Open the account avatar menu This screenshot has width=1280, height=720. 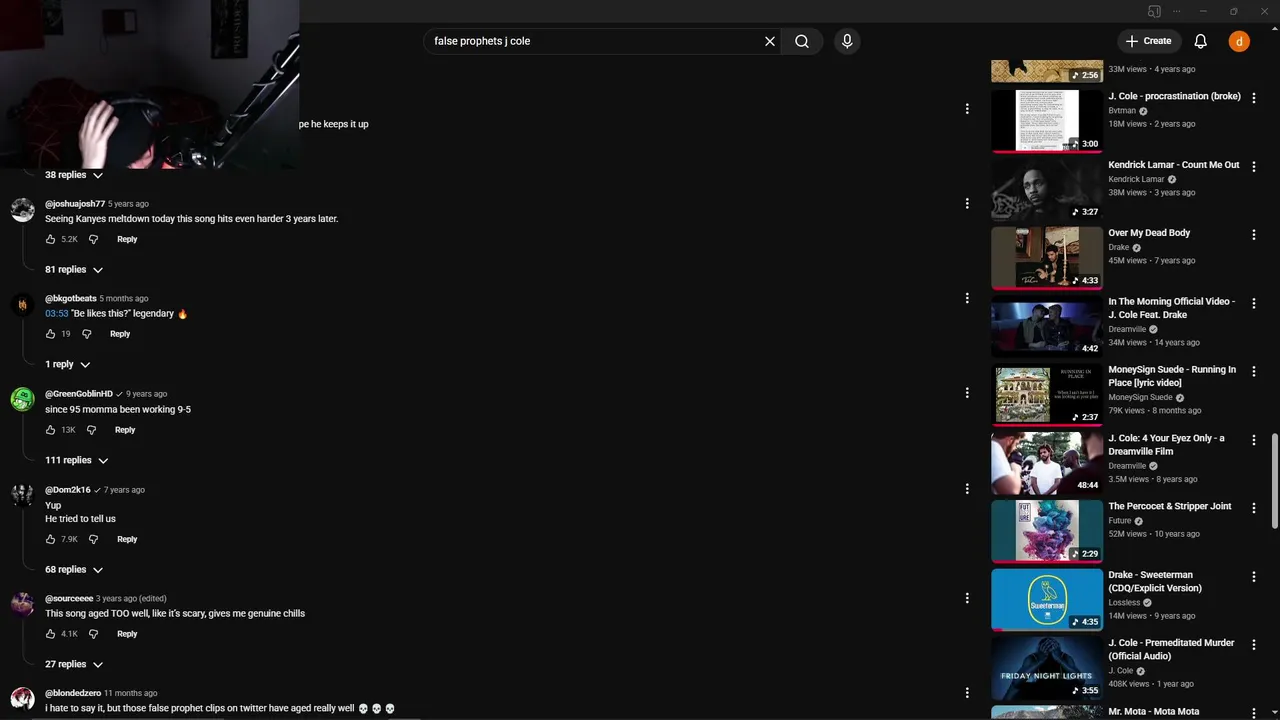(x=1239, y=41)
